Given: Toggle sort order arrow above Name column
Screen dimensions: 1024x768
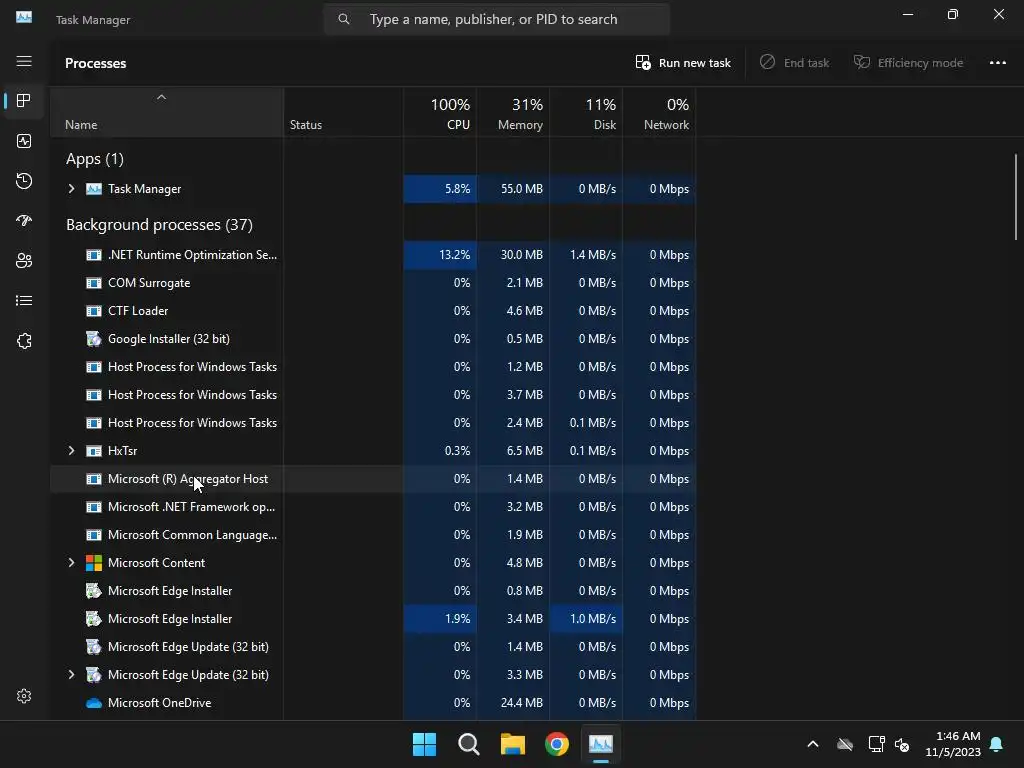Looking at the screenshot, I should coord(161,97).
